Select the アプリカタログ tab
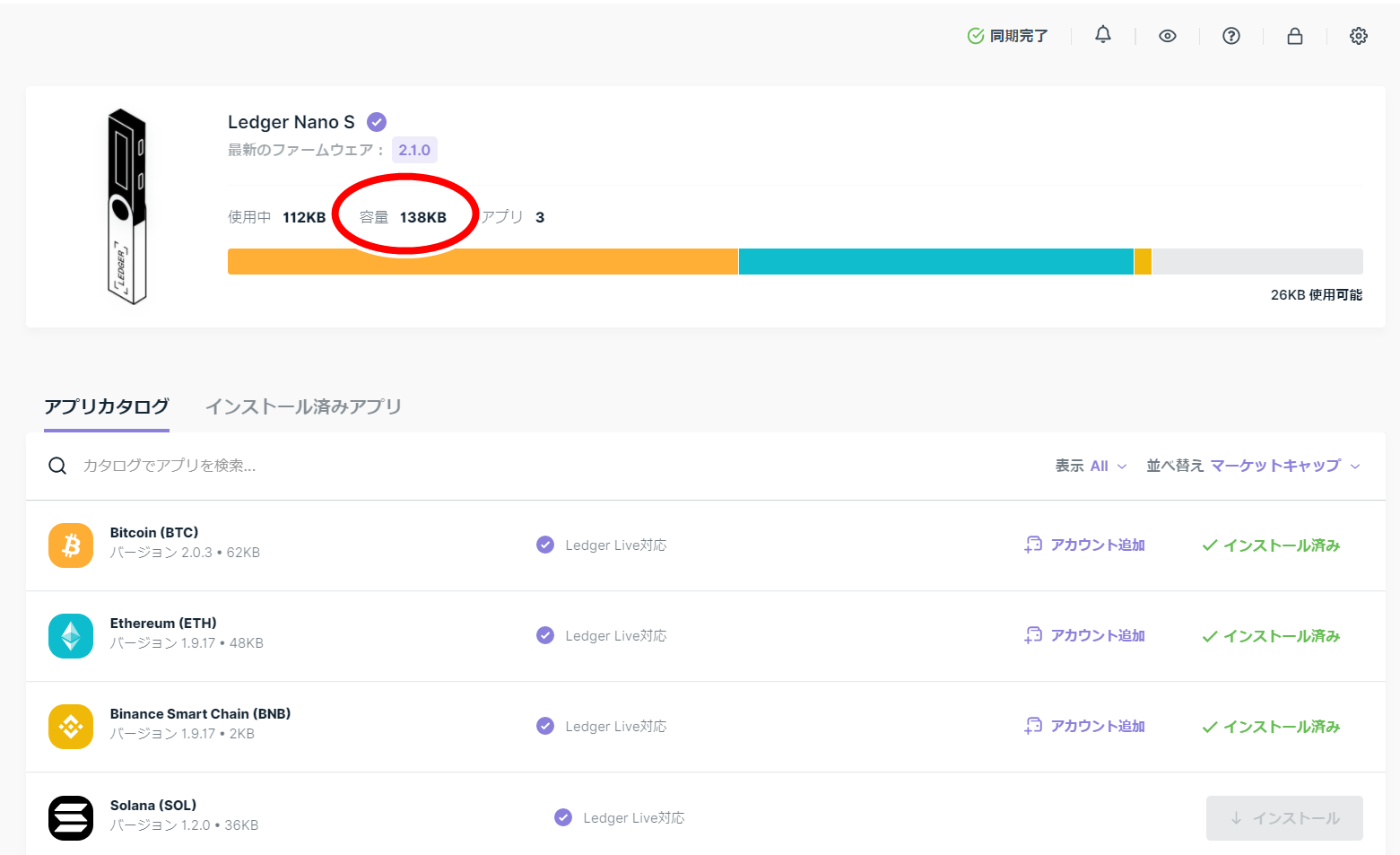The height and width of the screenshot is (855, 1400). pyautogui.click(x=106, y=406)
